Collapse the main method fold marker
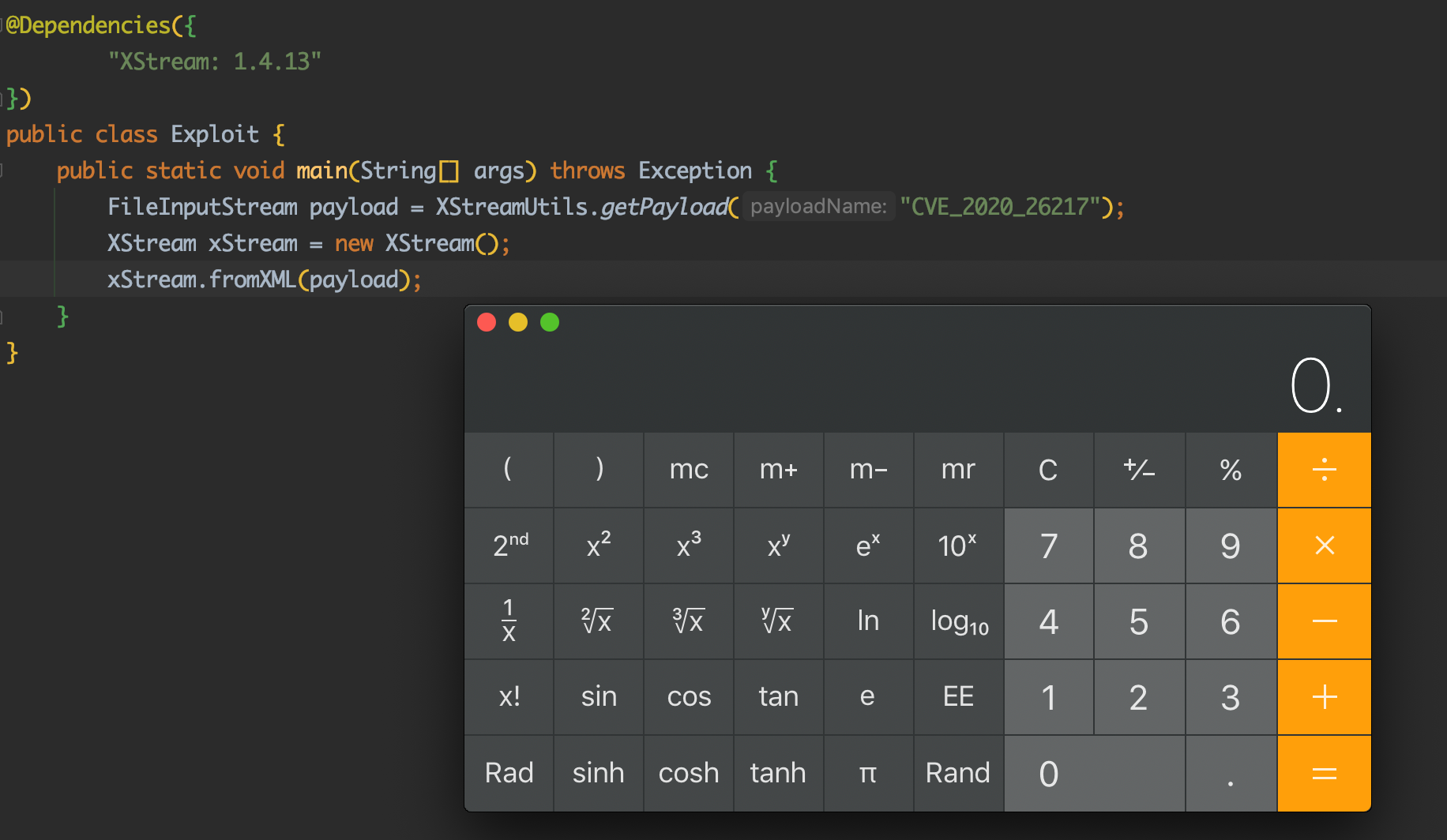 pyautogui.click(x=3, y=171)
